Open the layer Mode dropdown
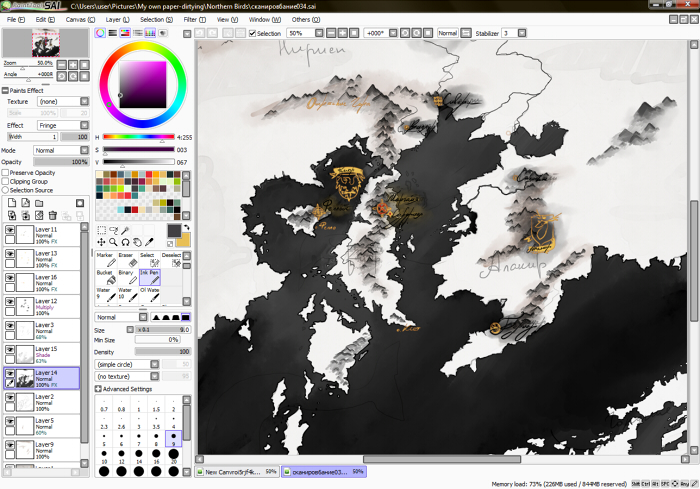 point(61,150)
